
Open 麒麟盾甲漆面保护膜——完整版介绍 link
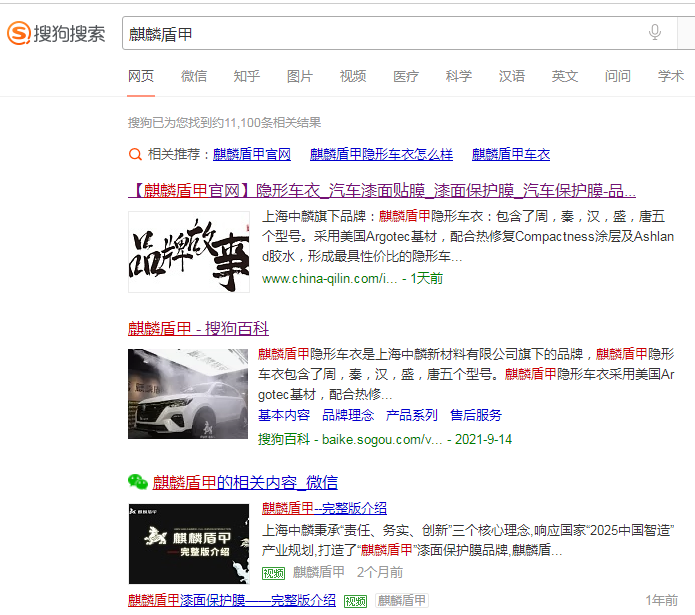pos(231,601)
